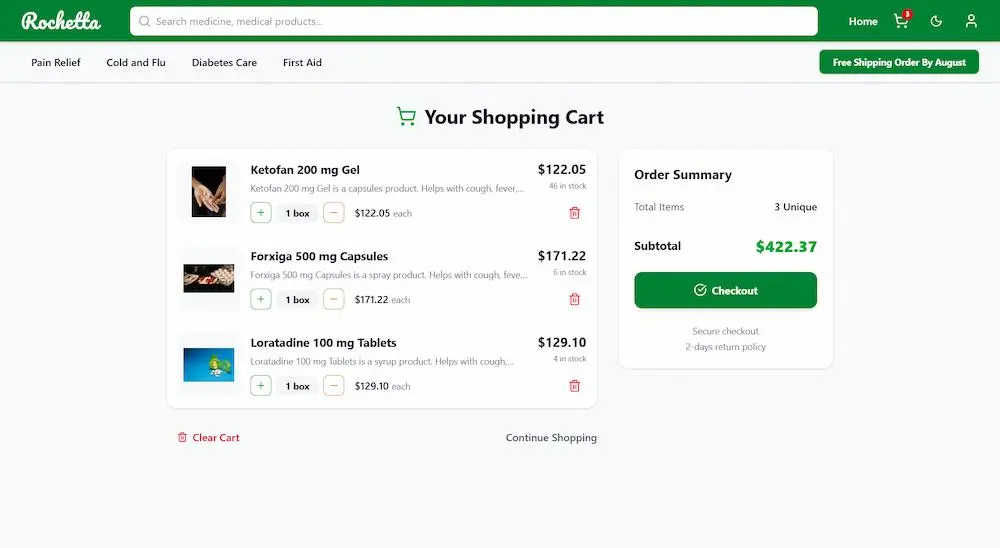Decrease Ketofan Gel quantity with minus
The width and height of the screenshot is (1000, 548).
point(334,213)
